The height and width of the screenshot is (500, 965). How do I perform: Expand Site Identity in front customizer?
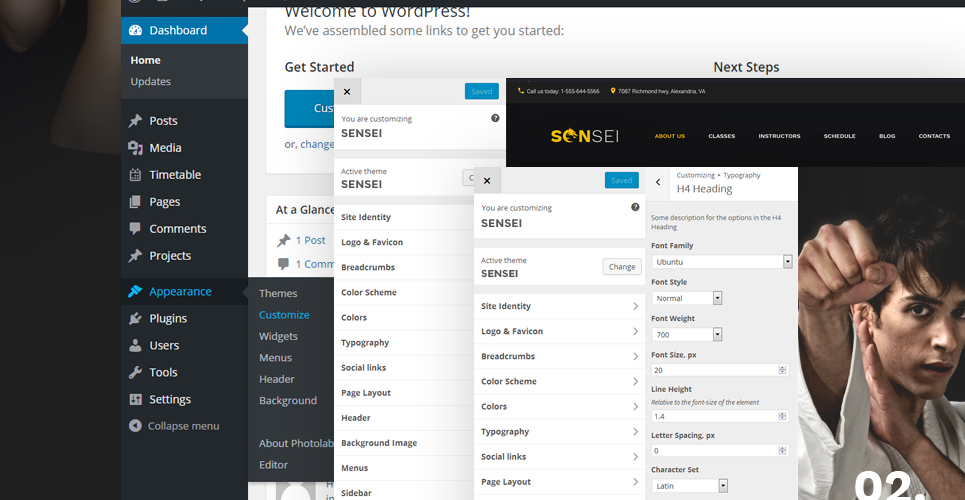point(559,306)
